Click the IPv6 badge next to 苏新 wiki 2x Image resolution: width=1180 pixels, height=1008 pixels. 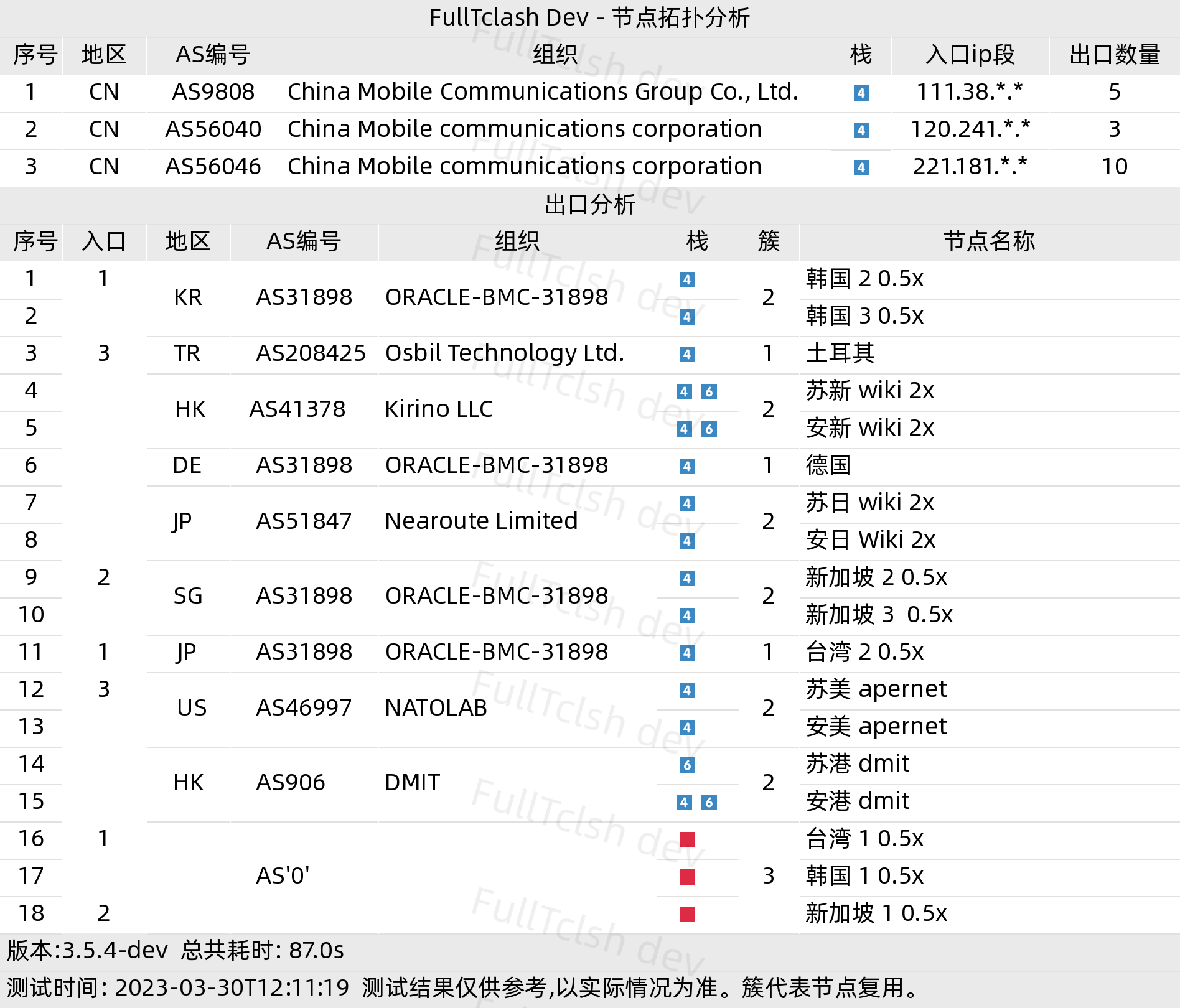[709, 392]
